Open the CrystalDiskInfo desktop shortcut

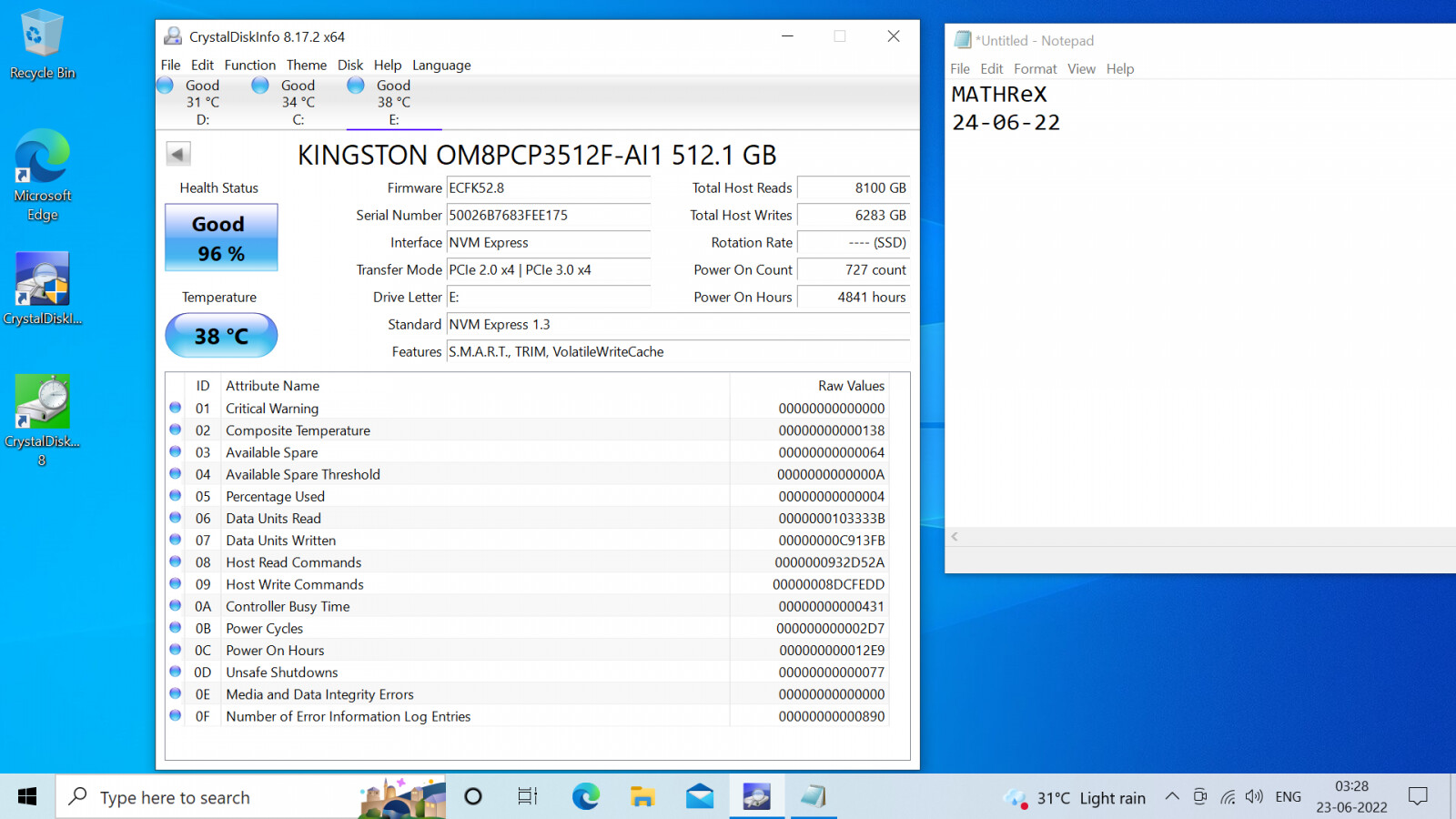[42, 289]
